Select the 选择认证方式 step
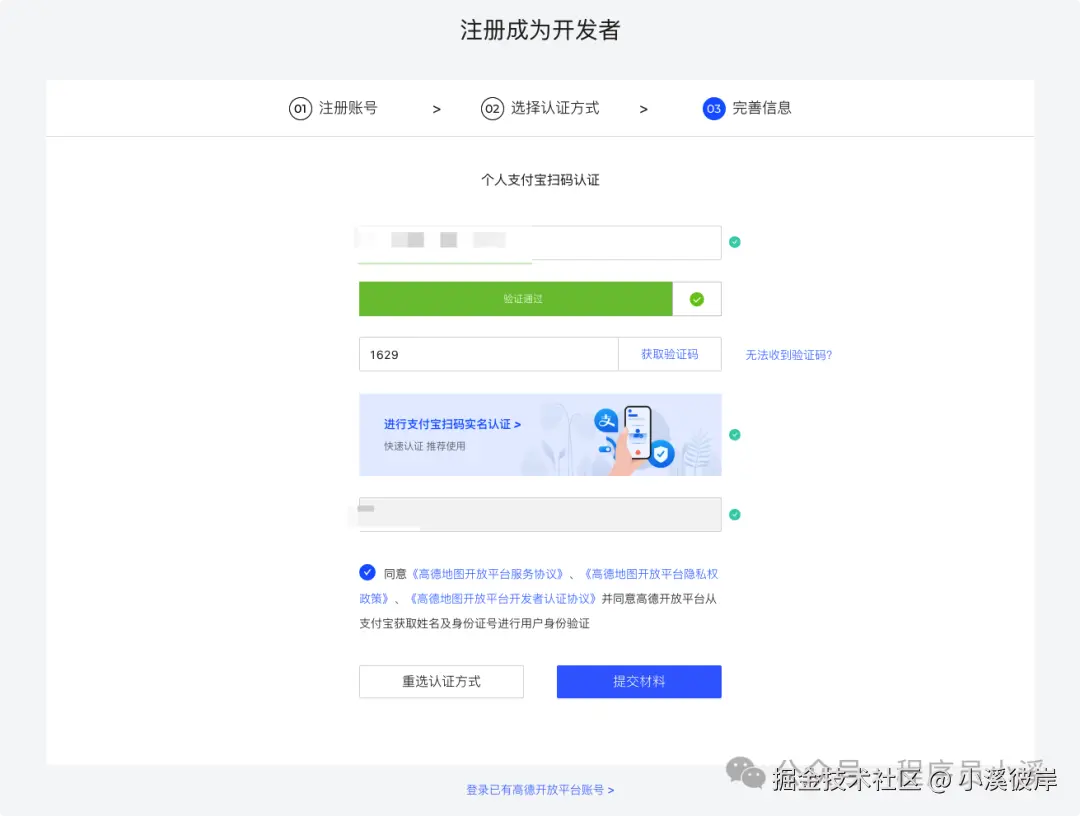The image size is (1080, 816). pyautogui.click(x=540, y=108)
